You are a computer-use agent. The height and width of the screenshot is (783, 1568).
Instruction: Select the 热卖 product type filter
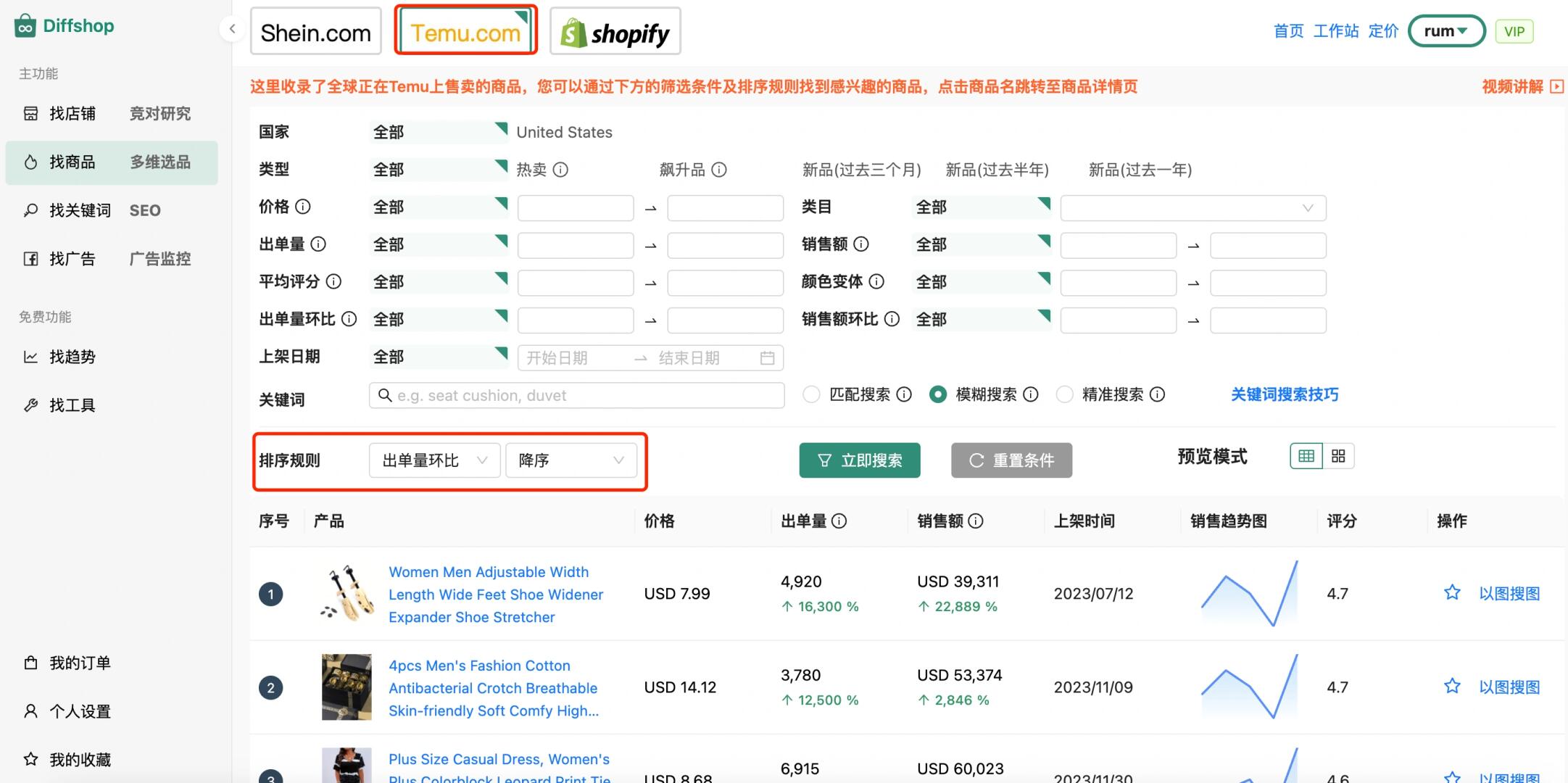tap(531, 170)
